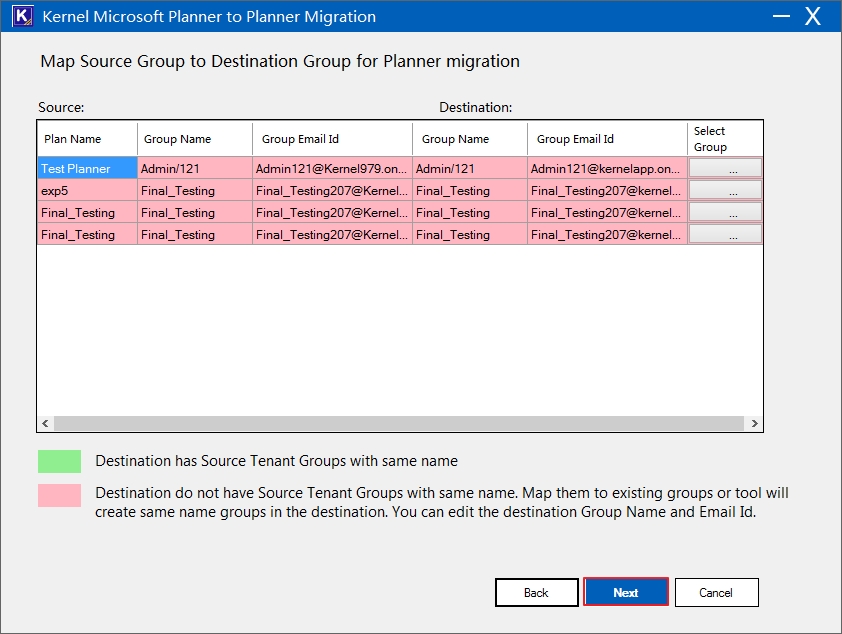Click the pink no-match legend swatch
Image resolution: width=842 pixels, height=634 pixels.
(x=59, y=495)
